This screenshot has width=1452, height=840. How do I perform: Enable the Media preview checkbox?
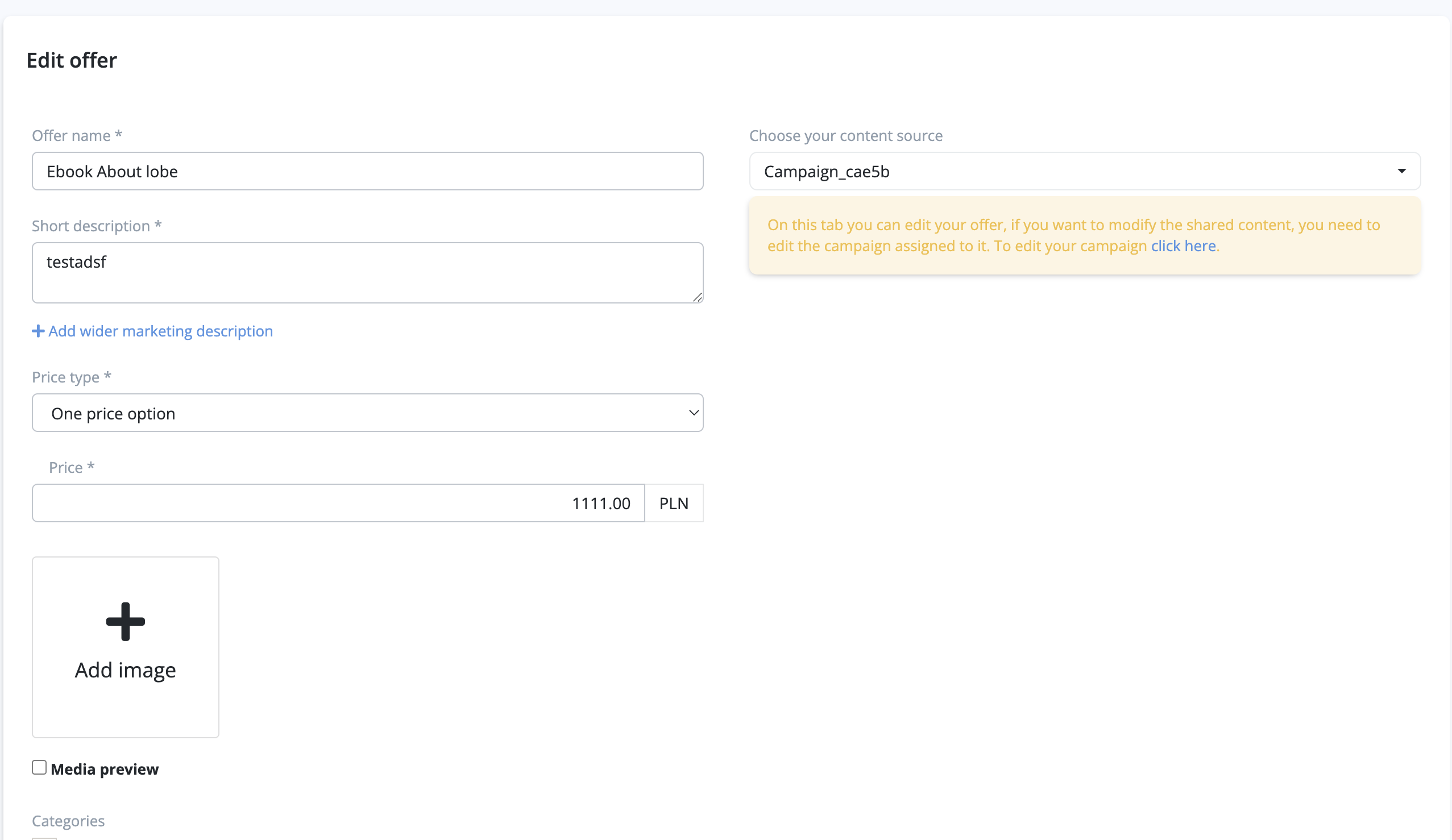(39, 767)
